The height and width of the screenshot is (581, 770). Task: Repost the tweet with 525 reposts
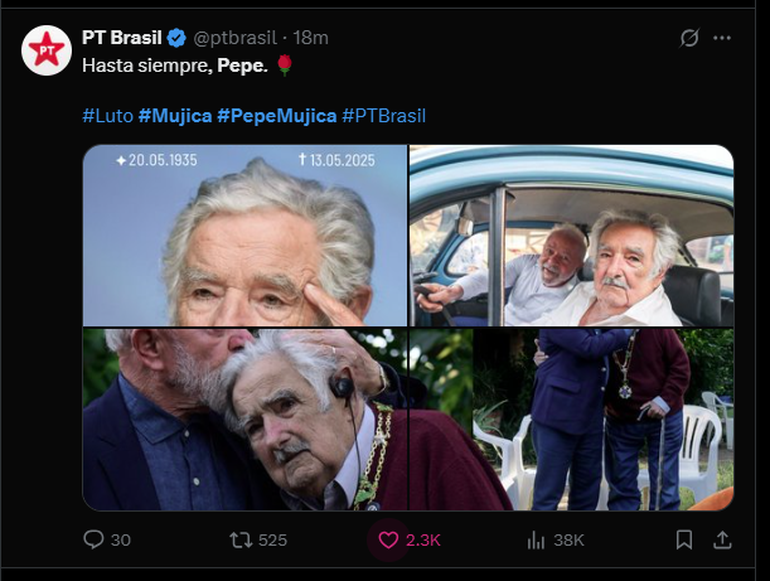[x=242, y=539]
